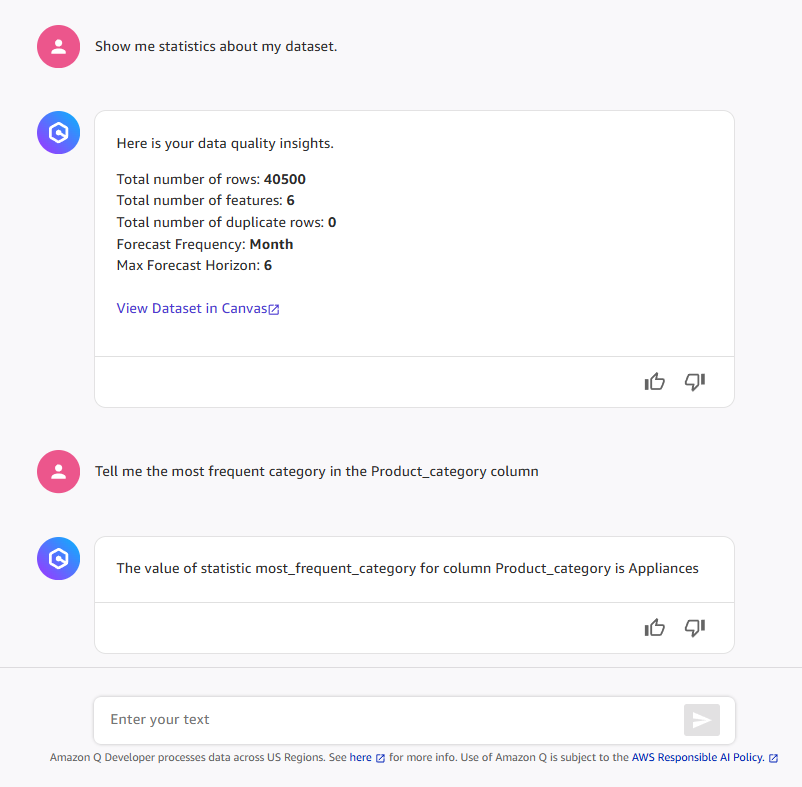The image size is (802, 787).
Task: Select the bold Month forecast frequency text
Action: click(270, 244)
